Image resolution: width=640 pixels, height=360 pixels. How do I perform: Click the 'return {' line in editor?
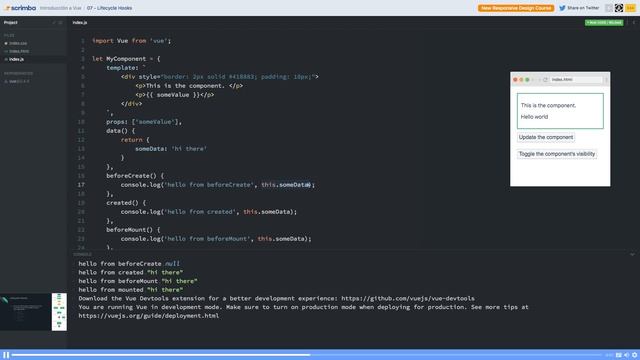pos(135,140)
